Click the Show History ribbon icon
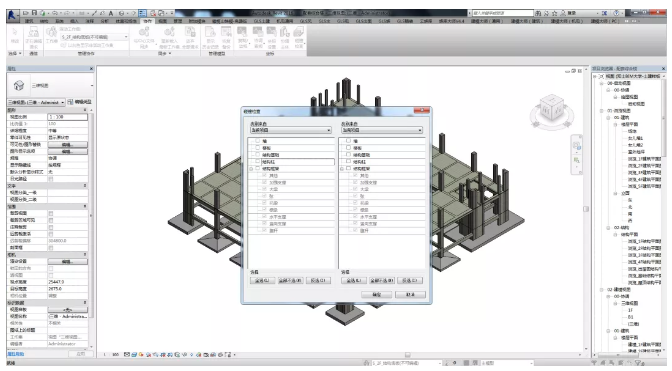The image size is (672, 371). 210,37
